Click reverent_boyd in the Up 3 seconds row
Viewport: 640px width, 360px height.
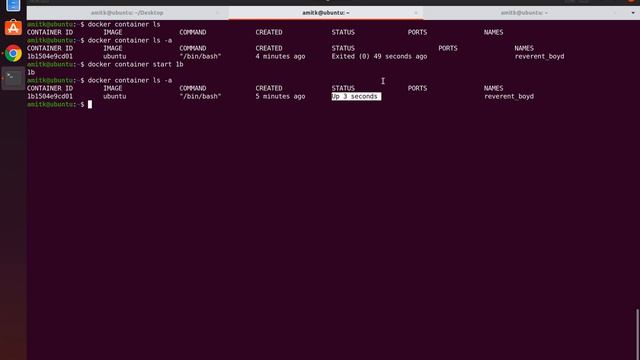pyautogui.click(x=509, y=96)
